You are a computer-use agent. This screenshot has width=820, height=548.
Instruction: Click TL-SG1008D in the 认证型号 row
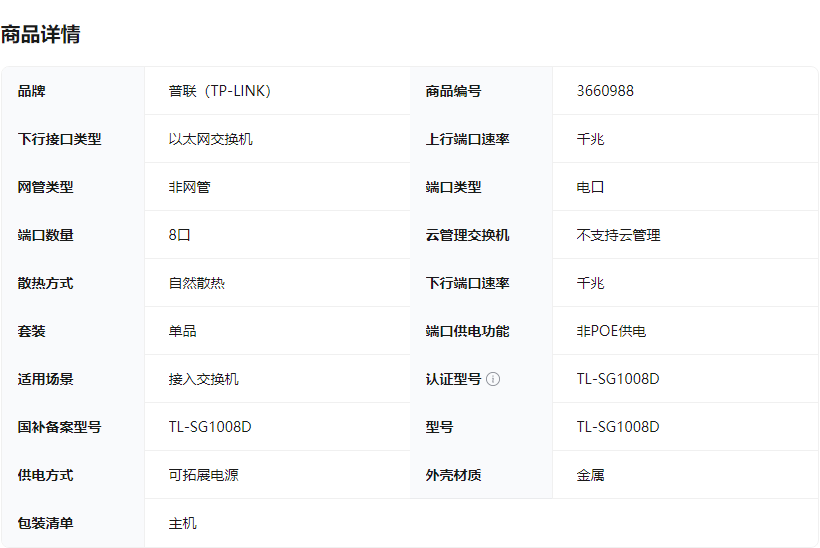point(618,379)
